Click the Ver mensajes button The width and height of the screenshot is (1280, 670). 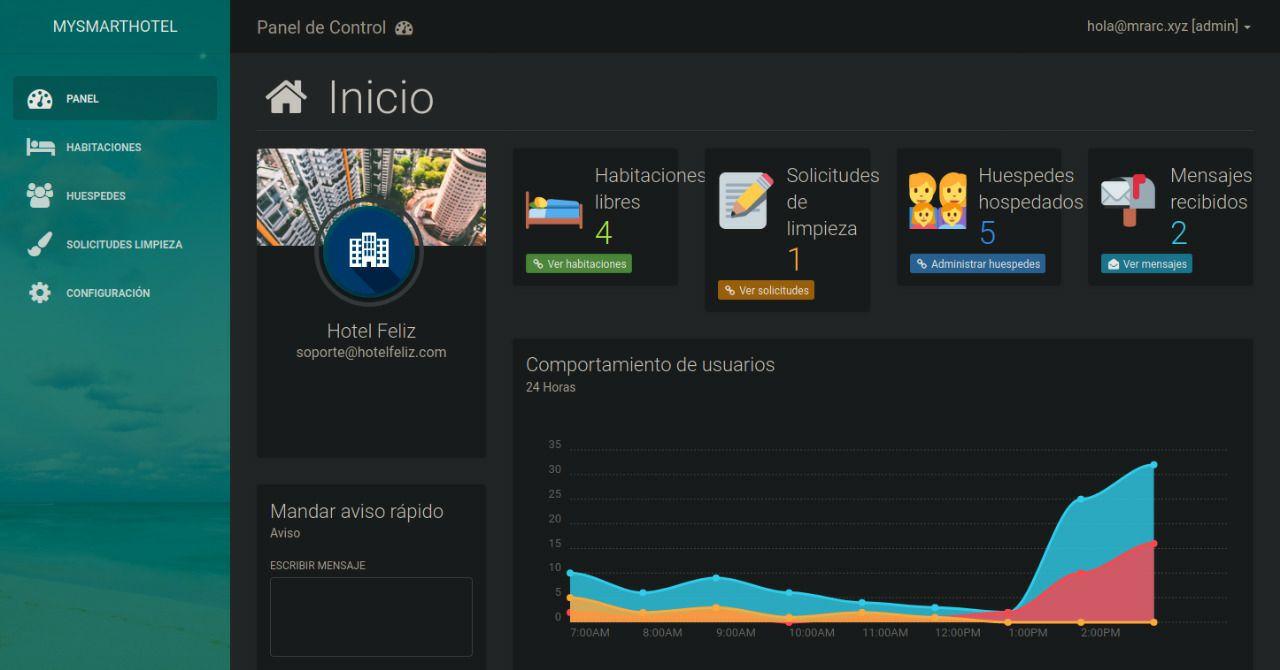[1147, 263]
